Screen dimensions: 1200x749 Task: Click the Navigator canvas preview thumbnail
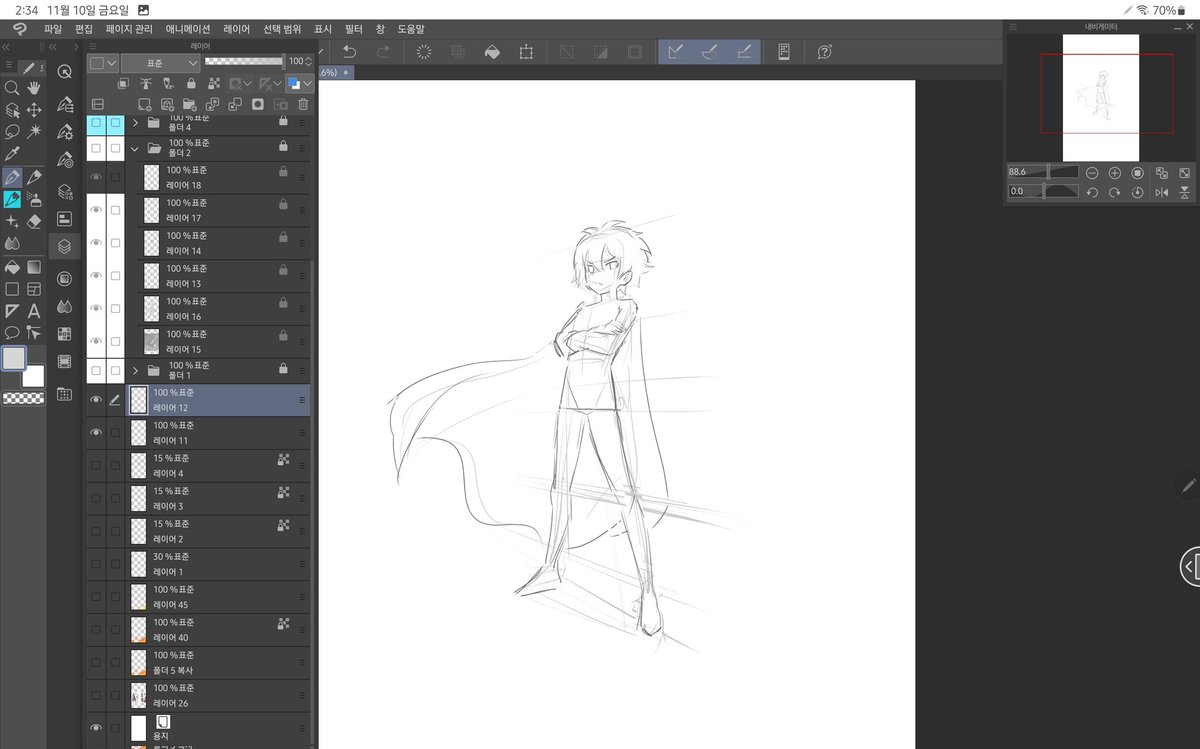pyautogui.click(x=1102, y=97)
